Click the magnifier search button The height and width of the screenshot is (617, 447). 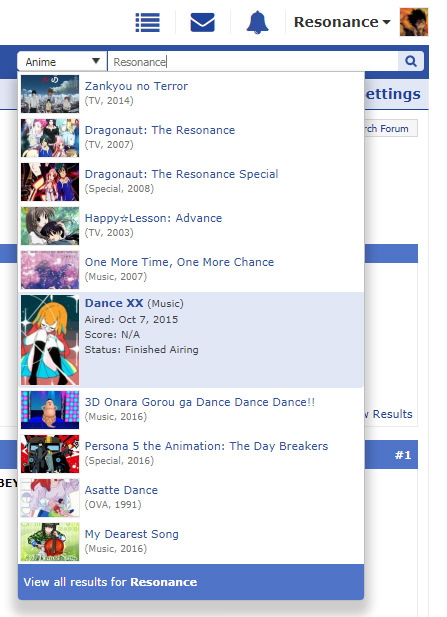point(411,61)
